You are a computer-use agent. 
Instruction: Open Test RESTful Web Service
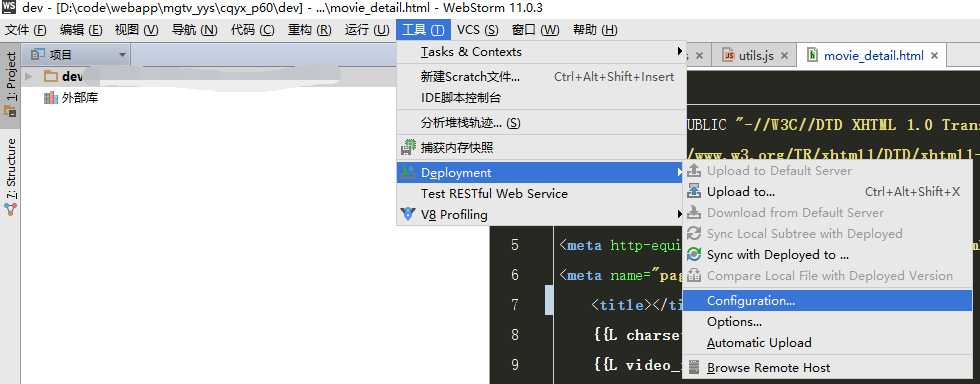(541, 194)
